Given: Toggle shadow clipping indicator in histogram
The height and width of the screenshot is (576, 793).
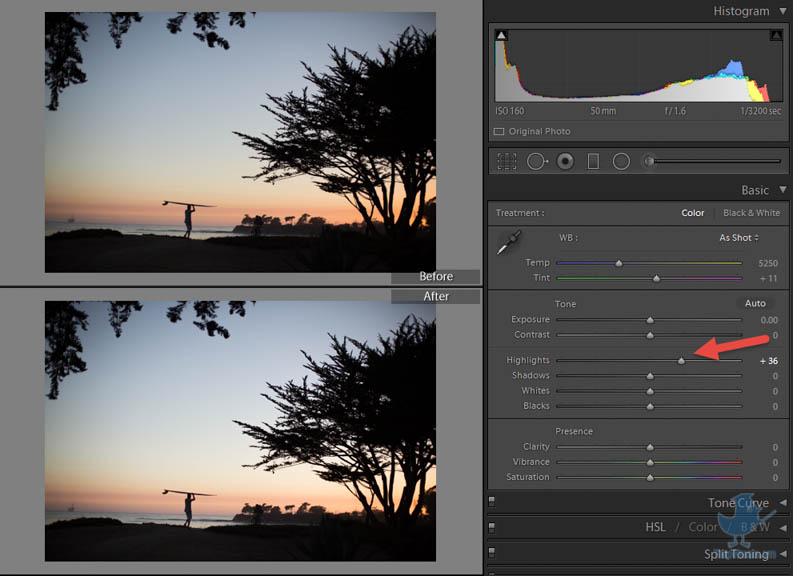Looking at the screenshot, I should coord(502,35).
